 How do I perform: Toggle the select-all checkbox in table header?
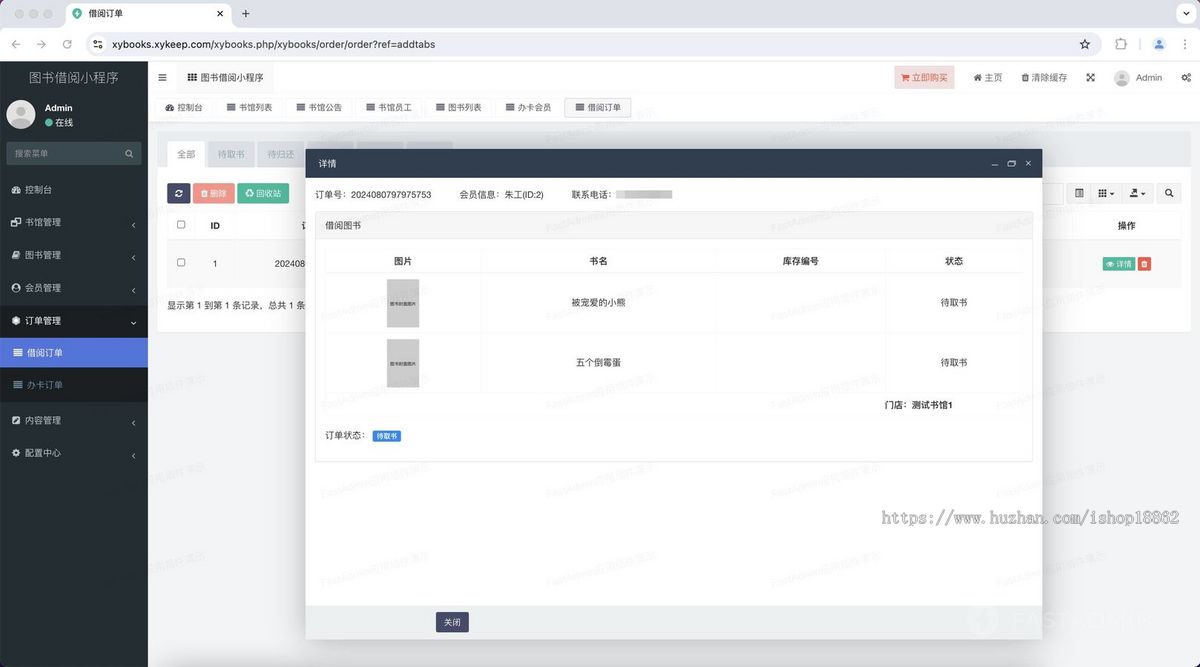(181, 225)
